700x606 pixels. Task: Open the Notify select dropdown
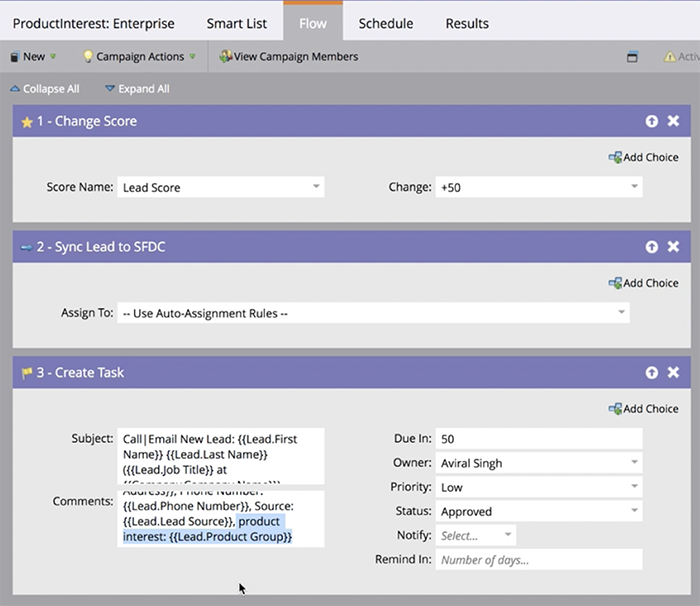click(x=475, y=535)
